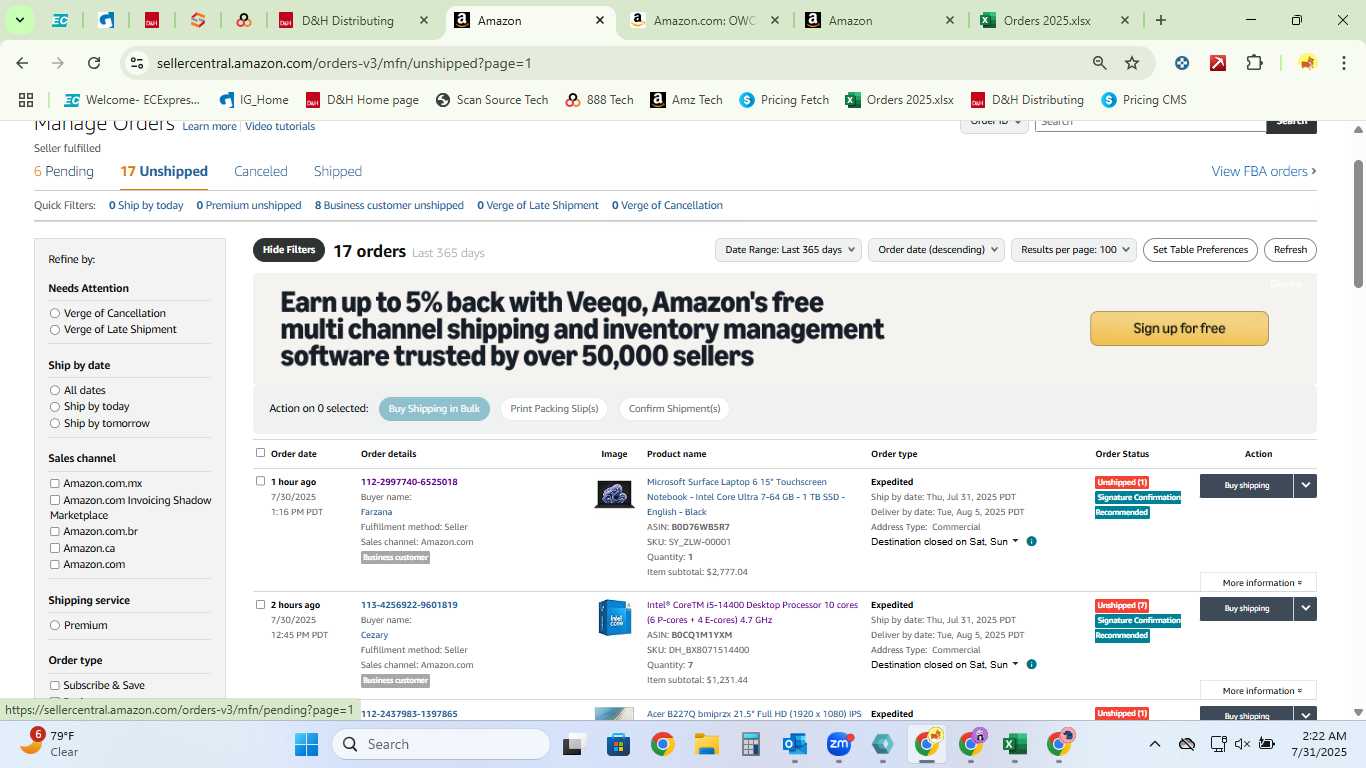Open the tab search dropdown arrow
The width and height of the screenshot is (1366, 768).
tap(19, 20)
